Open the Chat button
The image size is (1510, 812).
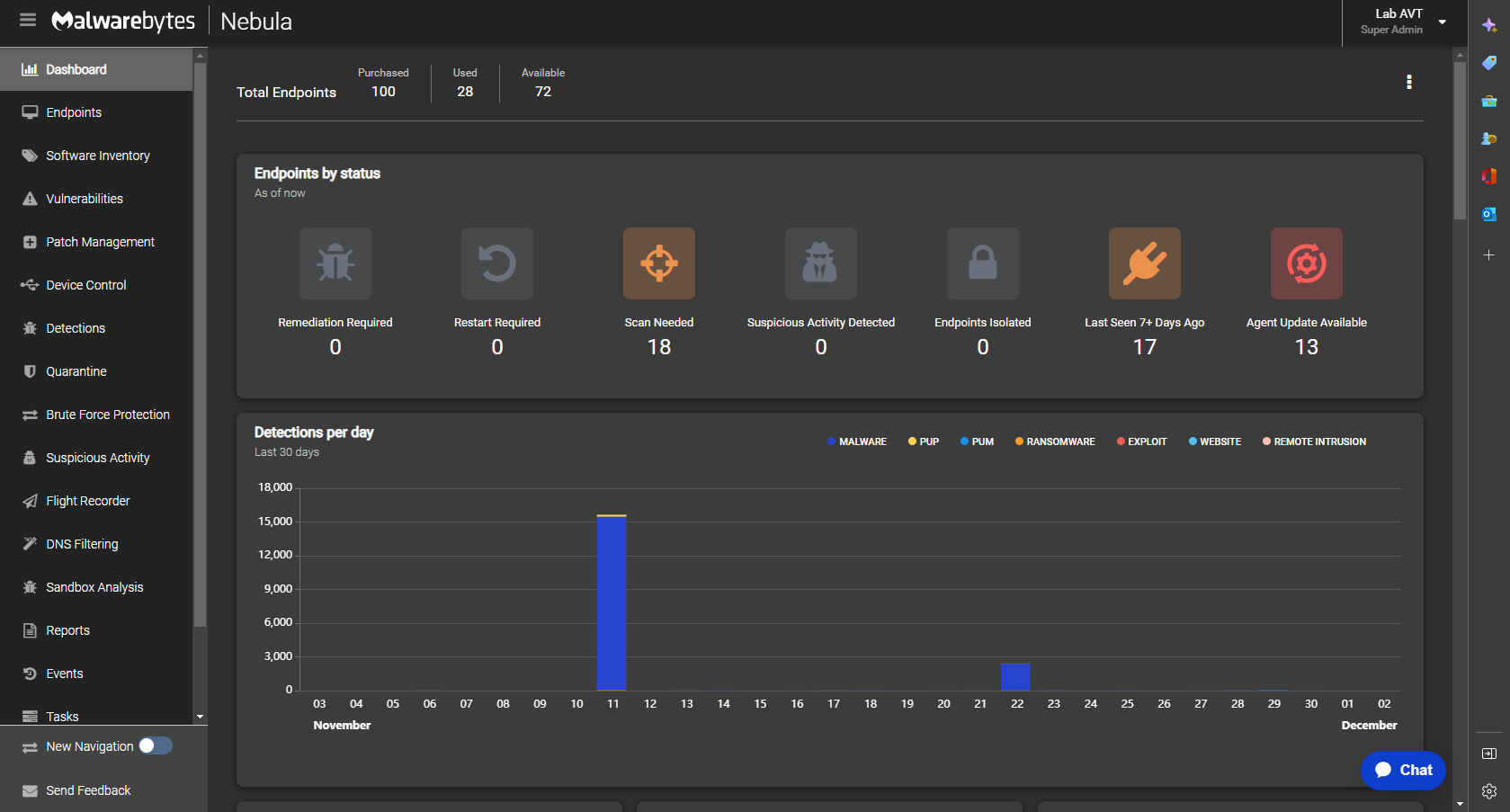pyautogui.click(x=1403, y=770)
